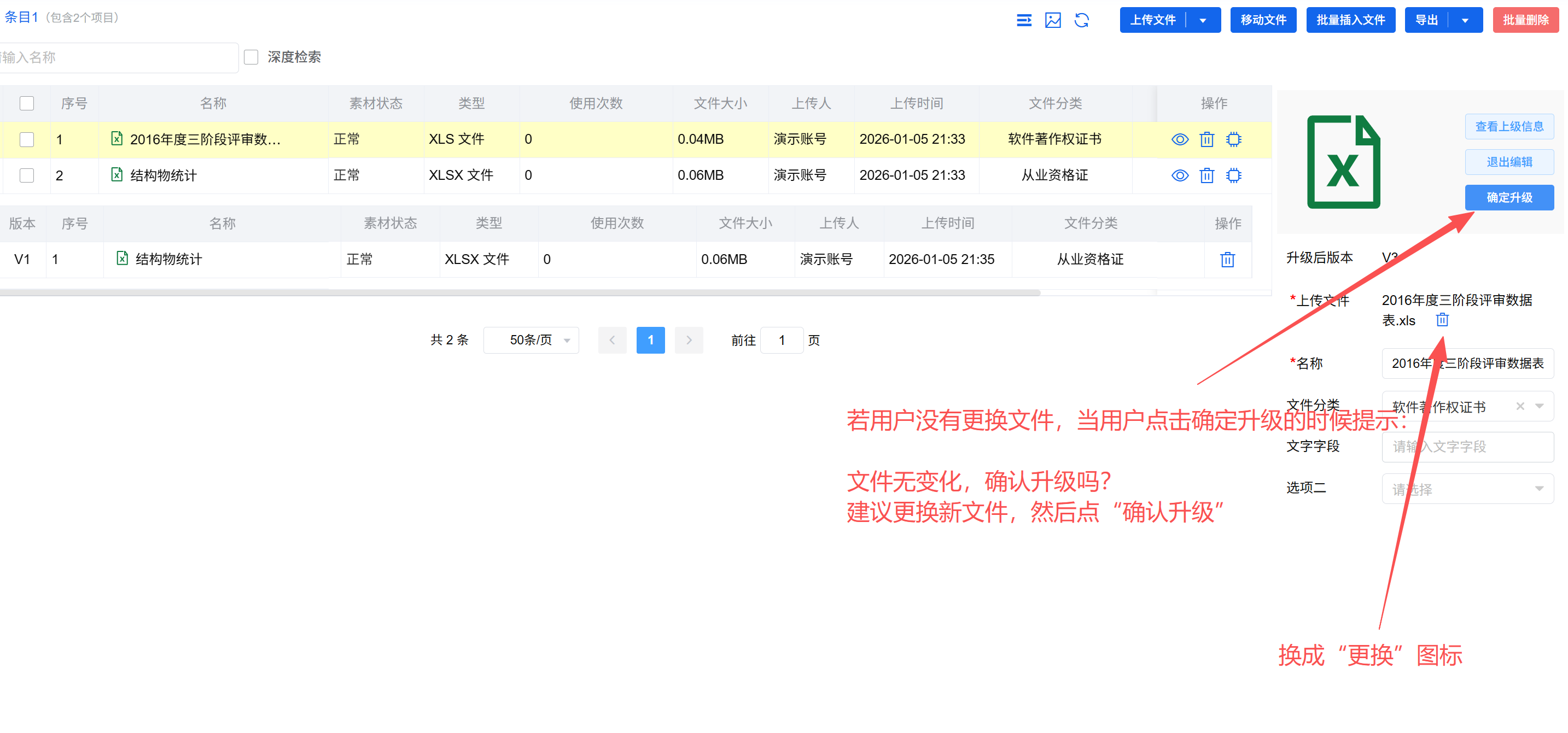Click 查看上级信息 button
Viewport: 1568px width, 733px height.
(1509, 126)
